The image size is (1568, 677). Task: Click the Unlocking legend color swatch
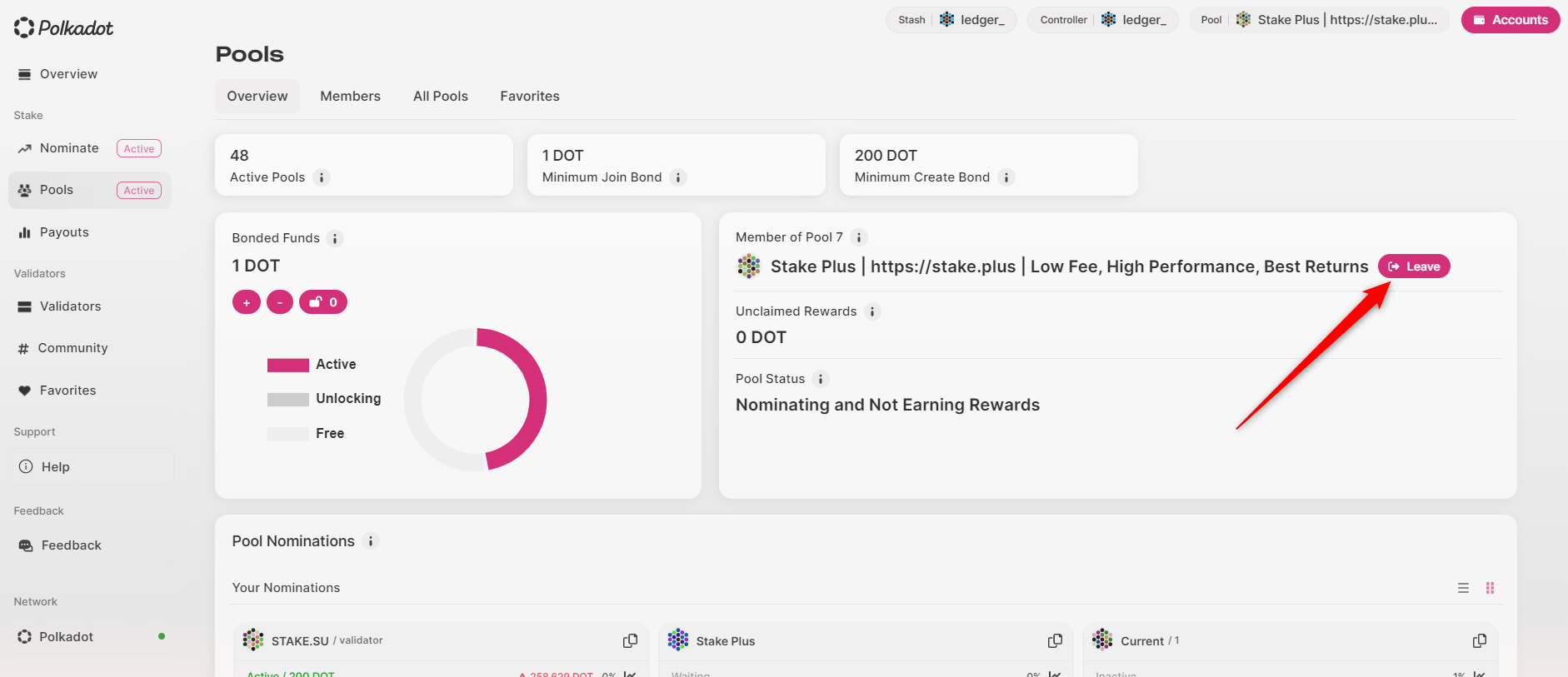pos(288,400)
